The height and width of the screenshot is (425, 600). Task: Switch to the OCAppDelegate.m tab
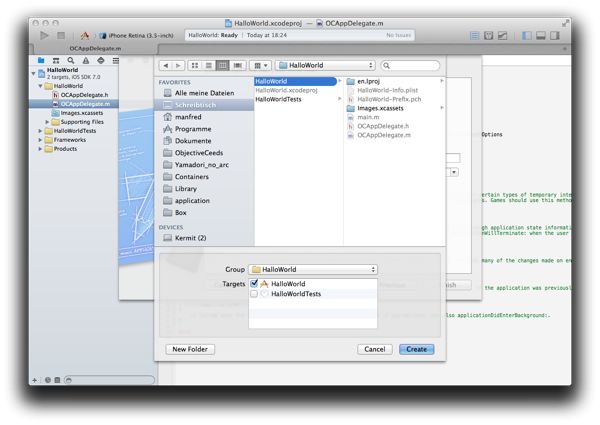pyautogui.click(x=95, y=49)
